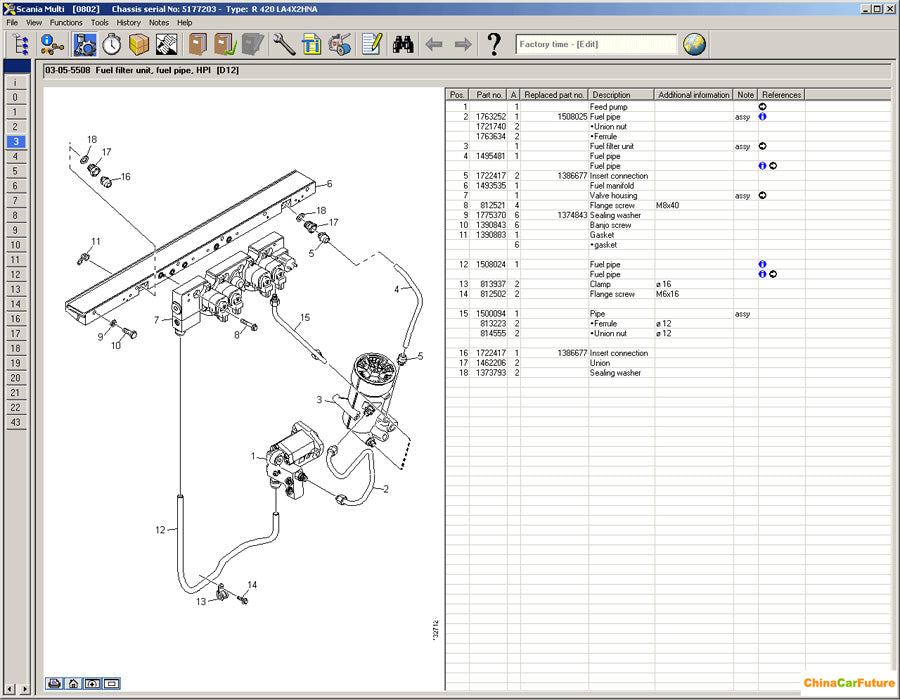
Task: Click the cardboard box parts icon
Action: 139,44
